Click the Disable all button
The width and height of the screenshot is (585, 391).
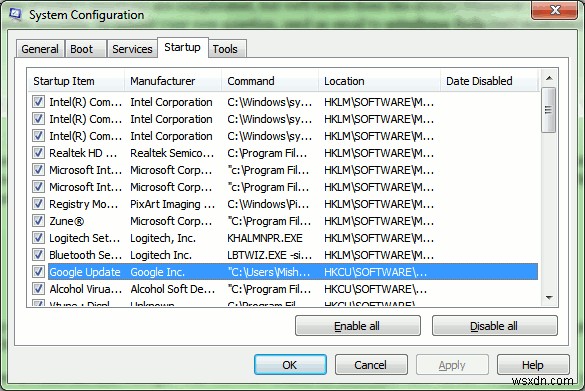494,326
